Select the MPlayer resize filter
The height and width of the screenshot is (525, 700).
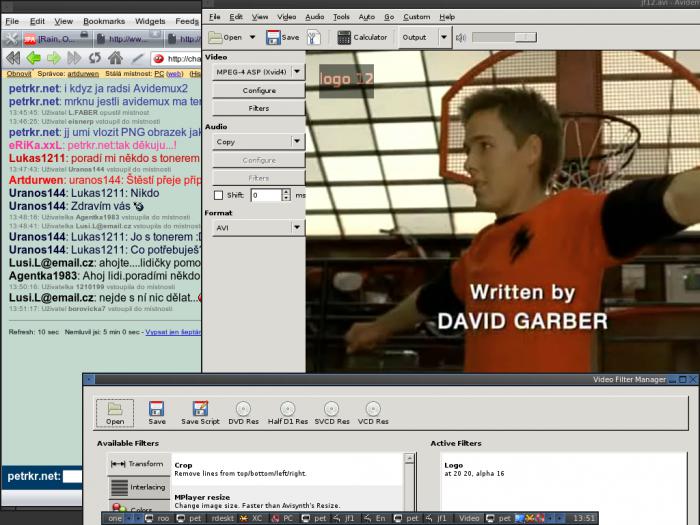288,501
